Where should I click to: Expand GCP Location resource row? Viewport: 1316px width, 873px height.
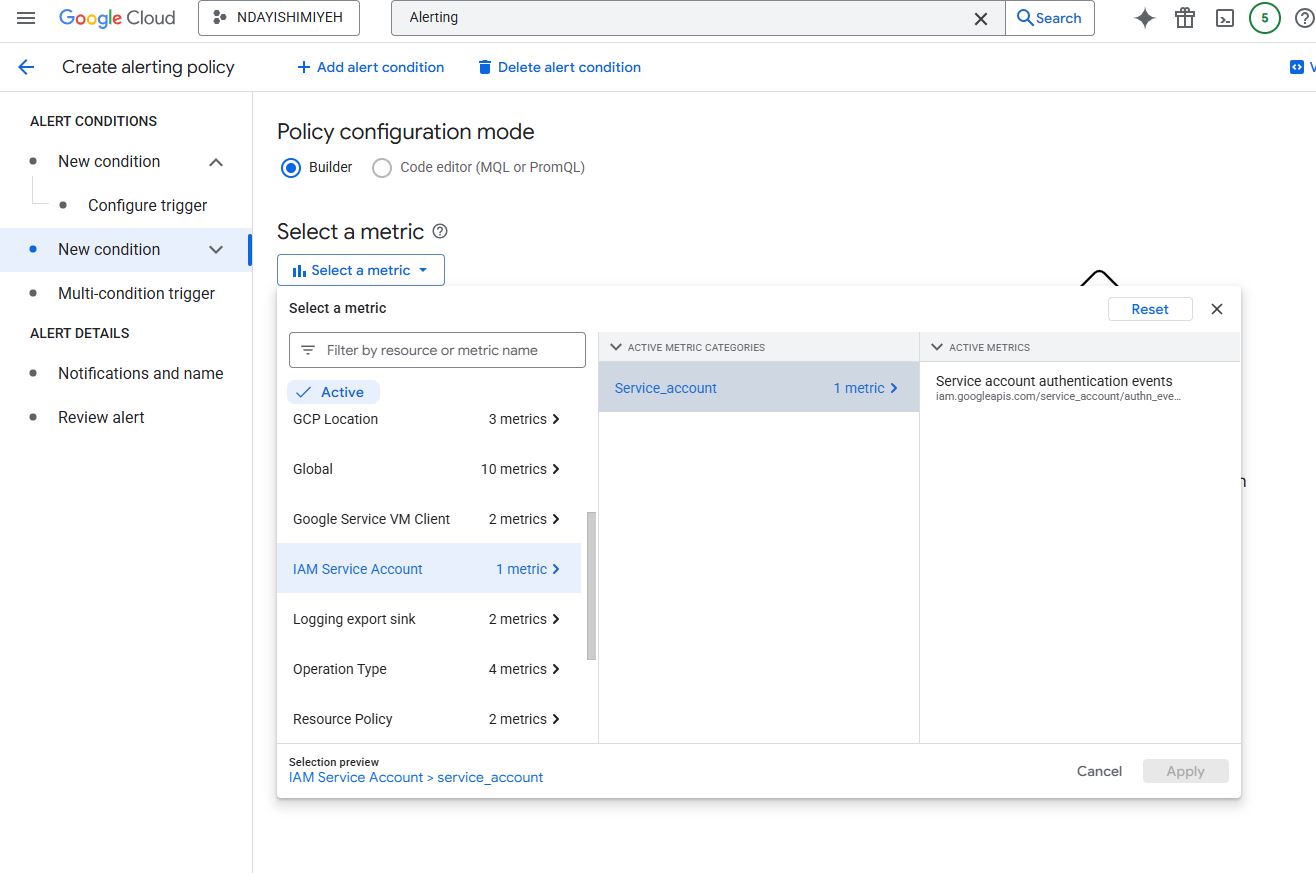click(x=428, y=419)
